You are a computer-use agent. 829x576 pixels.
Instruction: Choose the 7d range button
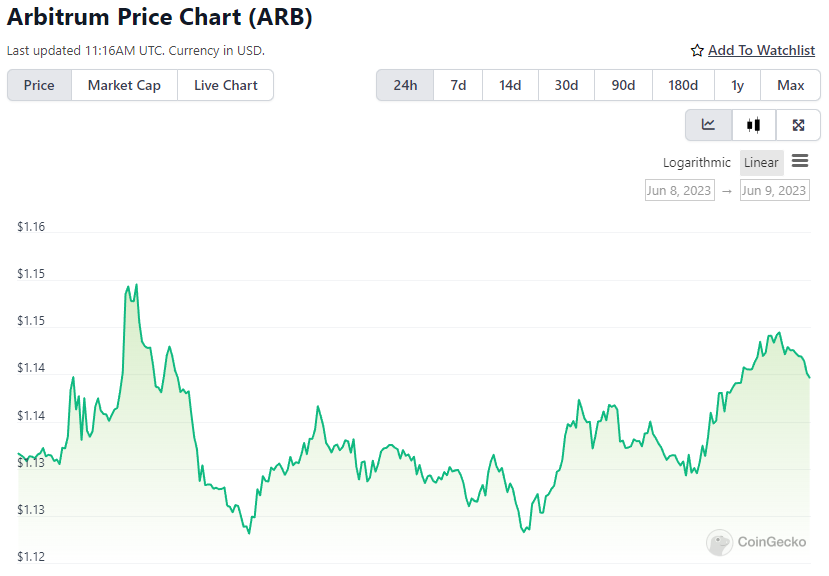[458, 85]
